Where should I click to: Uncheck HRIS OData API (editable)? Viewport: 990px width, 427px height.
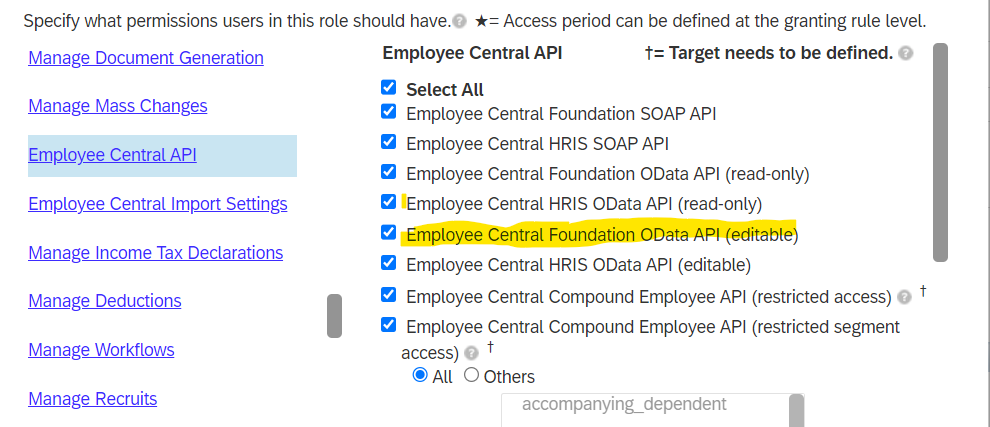(389, 262)
